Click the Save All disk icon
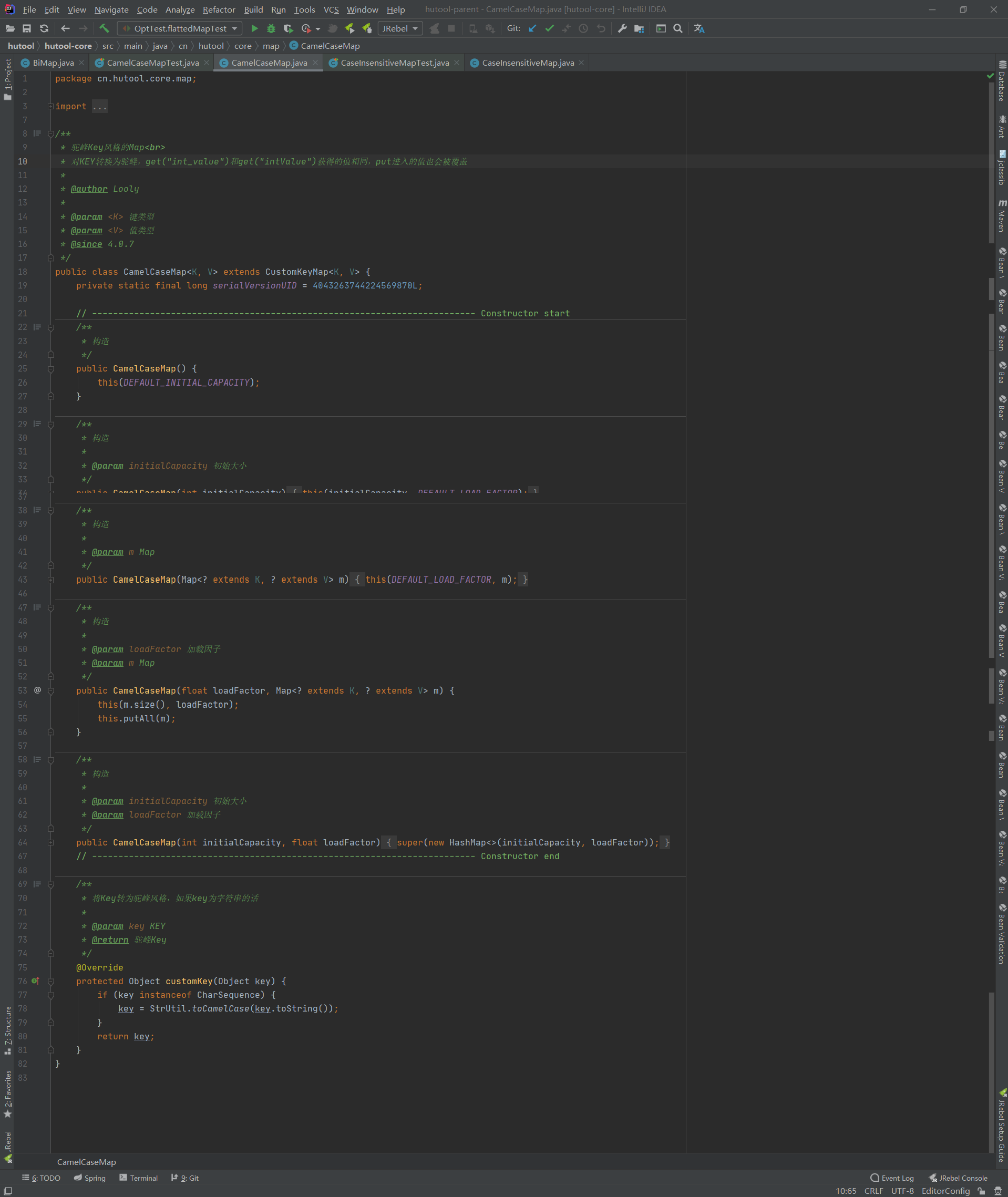This screenshot has width=1008, height=1197. click(x=27, y=28)
